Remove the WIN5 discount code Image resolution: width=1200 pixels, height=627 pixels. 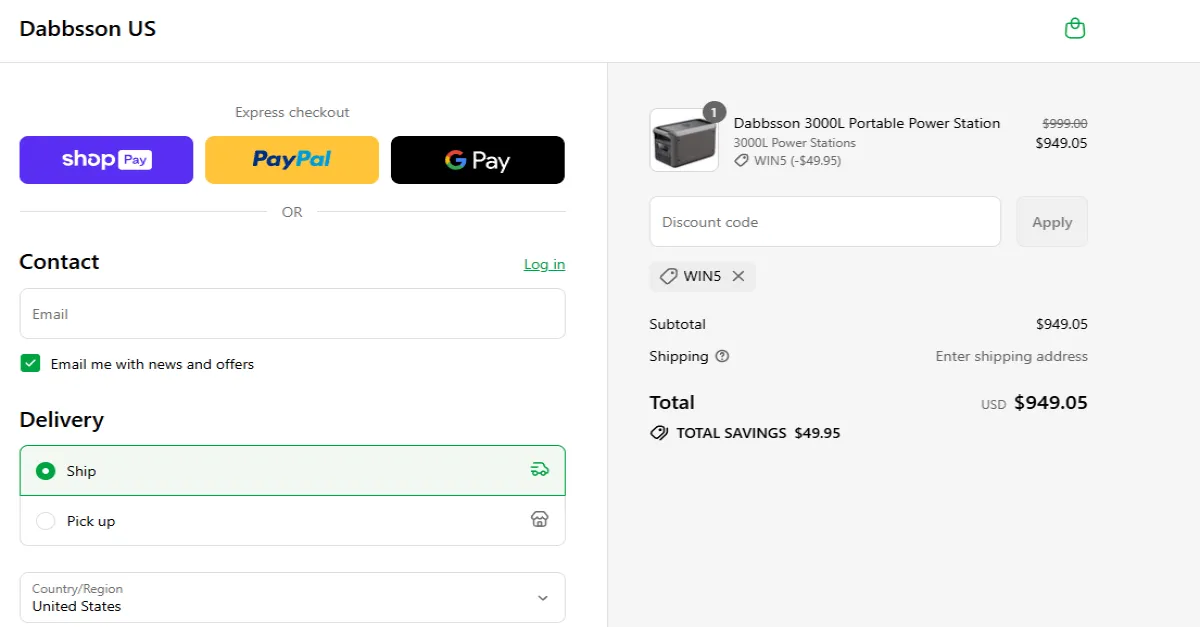tap(737, 276)
